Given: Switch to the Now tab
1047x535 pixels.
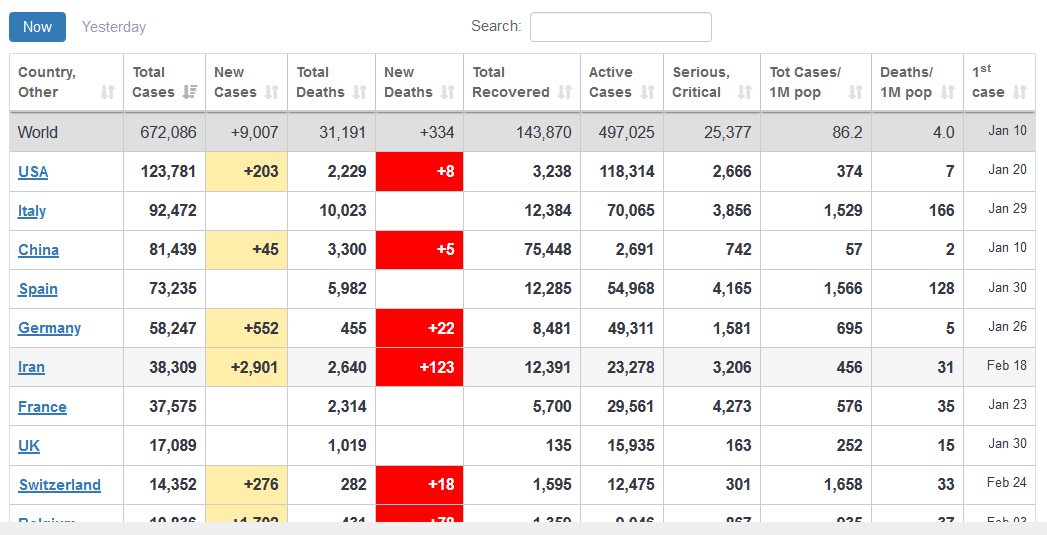Looking at the screenshot, I should (x=37, y=27).
